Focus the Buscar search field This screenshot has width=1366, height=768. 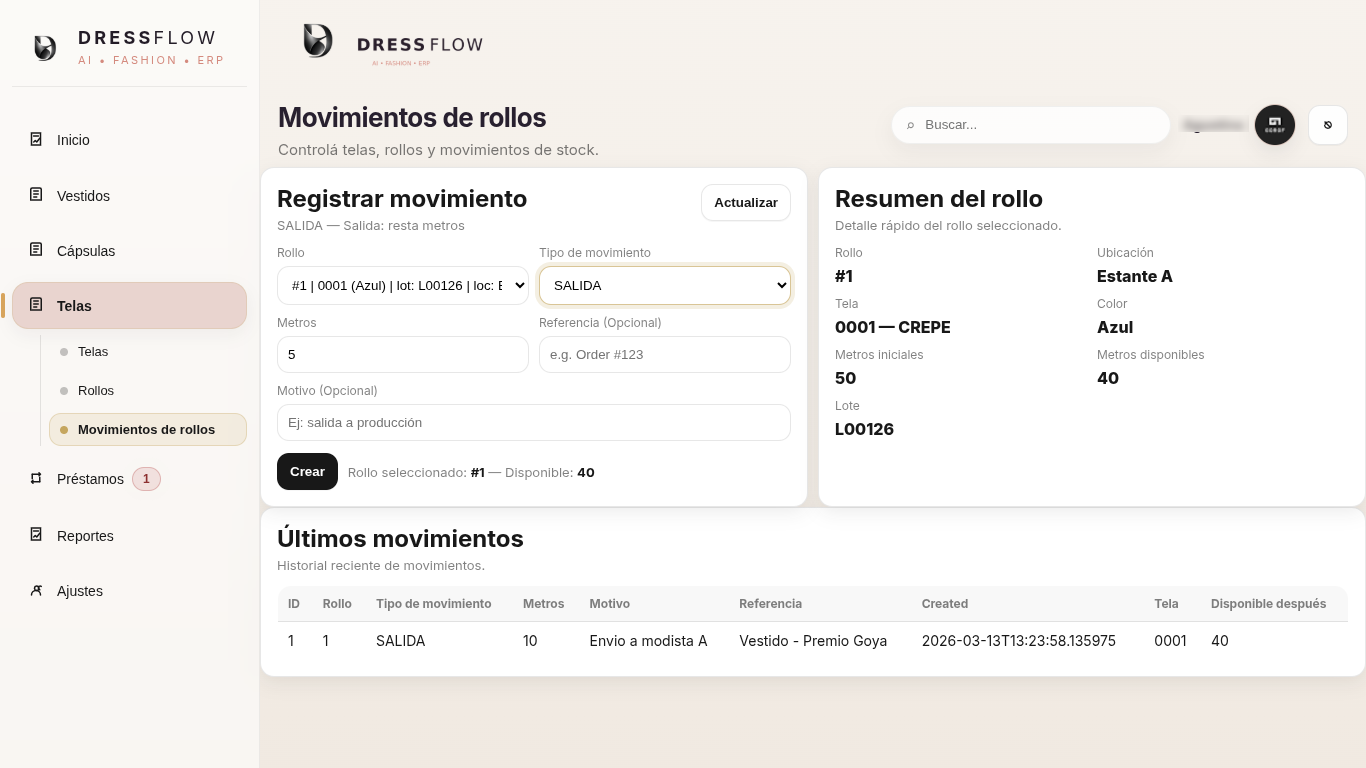(1040, 125)
